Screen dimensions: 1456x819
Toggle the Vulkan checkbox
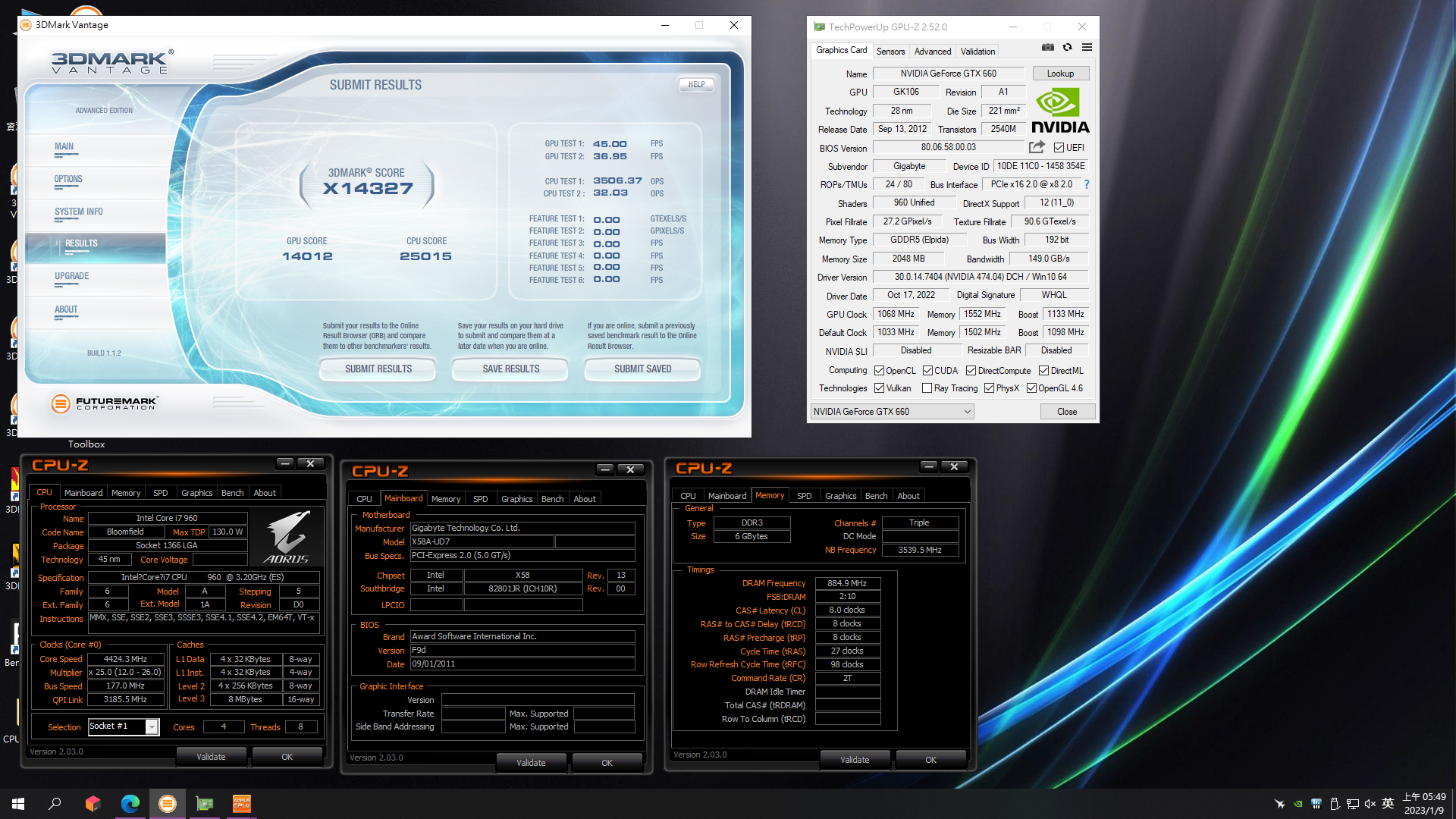880,388
